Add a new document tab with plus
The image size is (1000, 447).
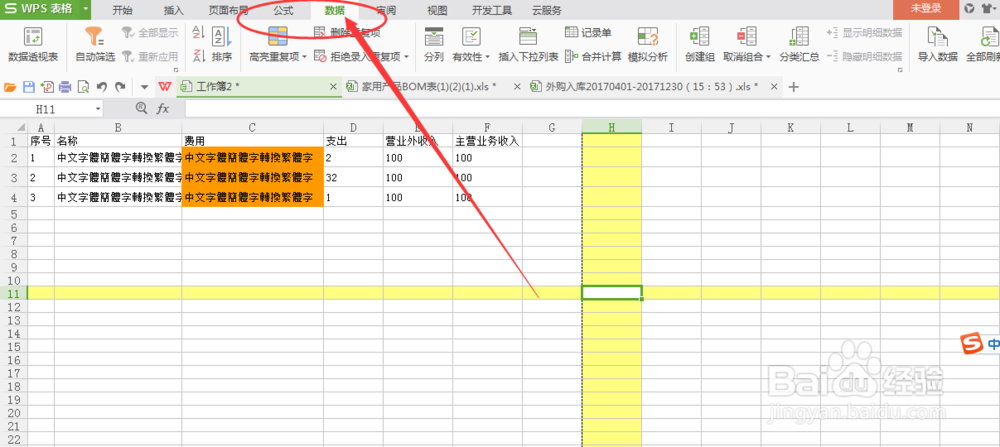793,87
